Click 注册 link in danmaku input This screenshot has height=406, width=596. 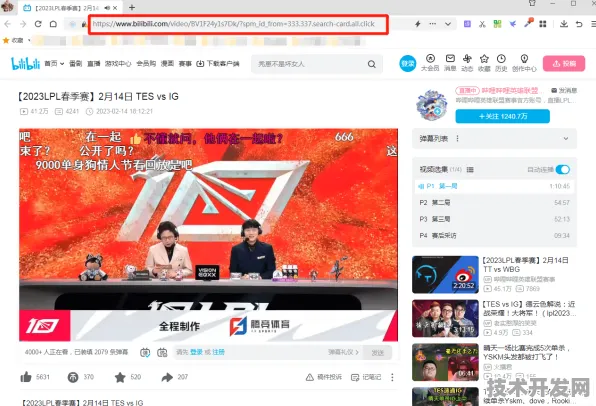pyautogui.click(x=218, y=352)
